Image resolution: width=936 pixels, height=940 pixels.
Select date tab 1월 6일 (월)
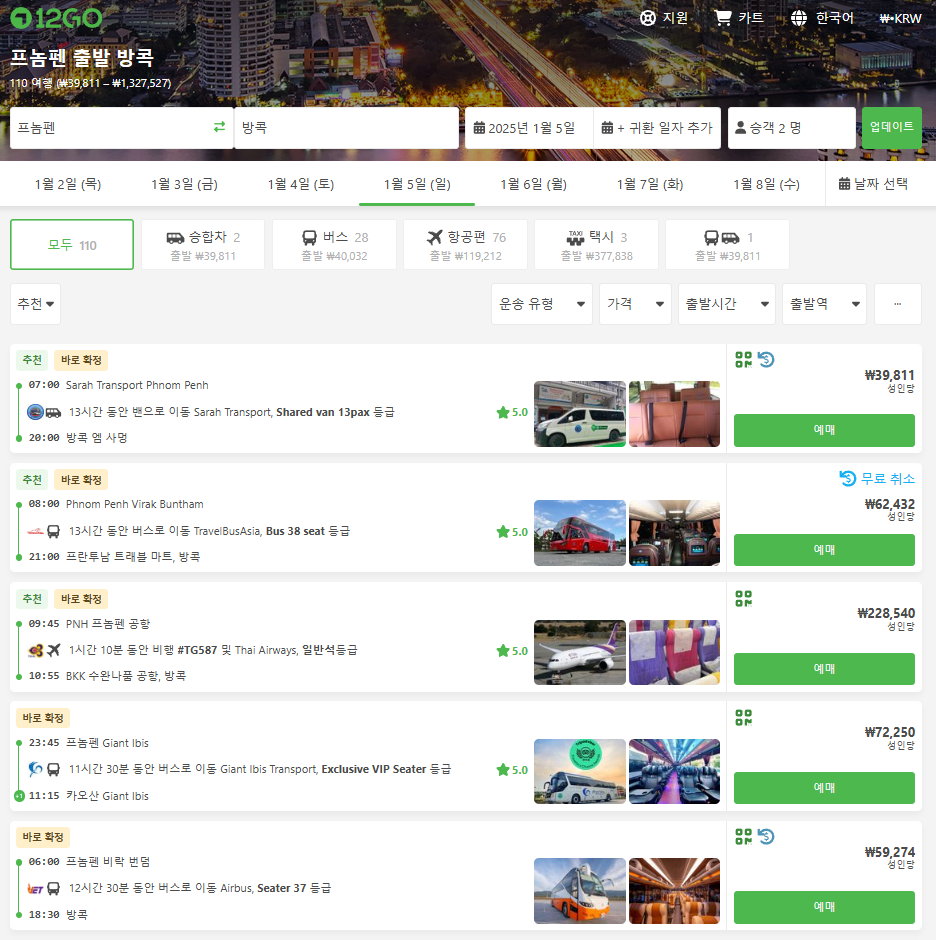coord(534,184)
